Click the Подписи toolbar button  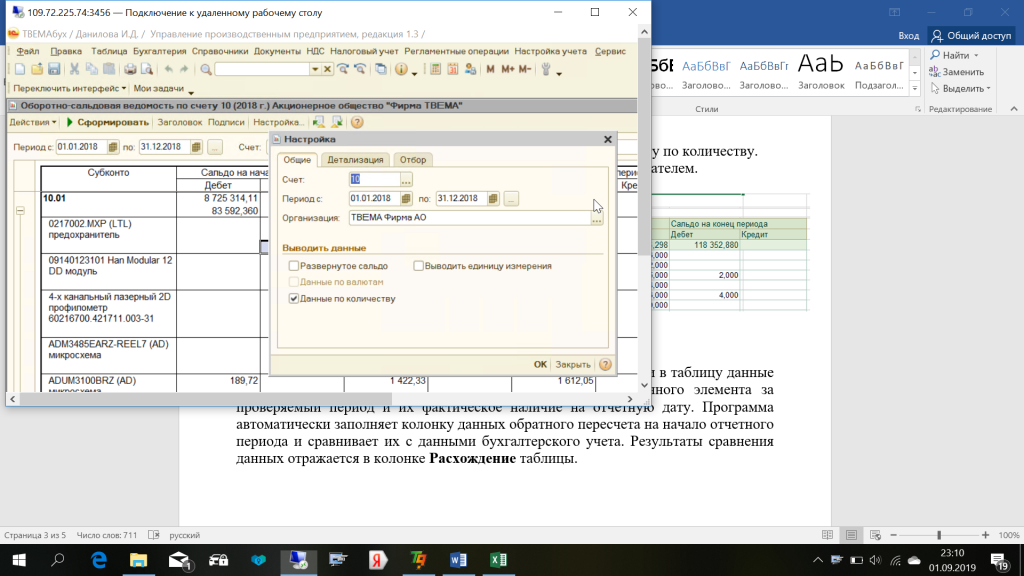(226, 122)
